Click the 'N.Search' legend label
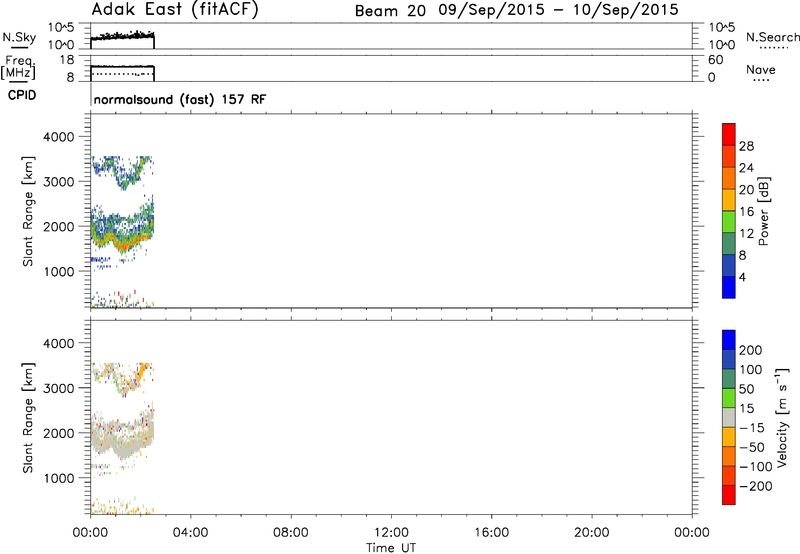The width and height of the screenshot is (800, 554). [x=773, y=37]
